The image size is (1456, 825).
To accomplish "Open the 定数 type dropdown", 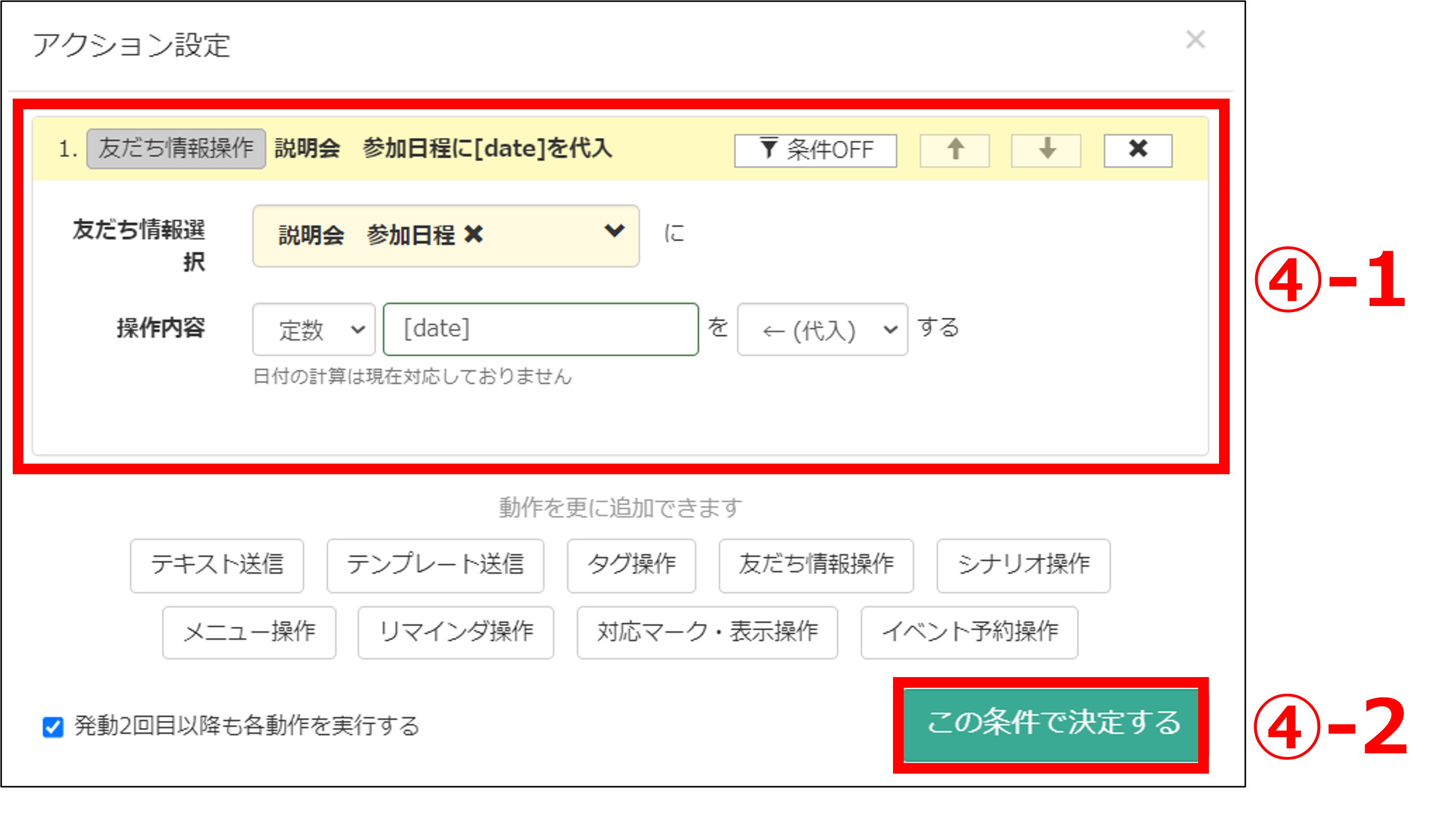I will (x=314, y=329).
